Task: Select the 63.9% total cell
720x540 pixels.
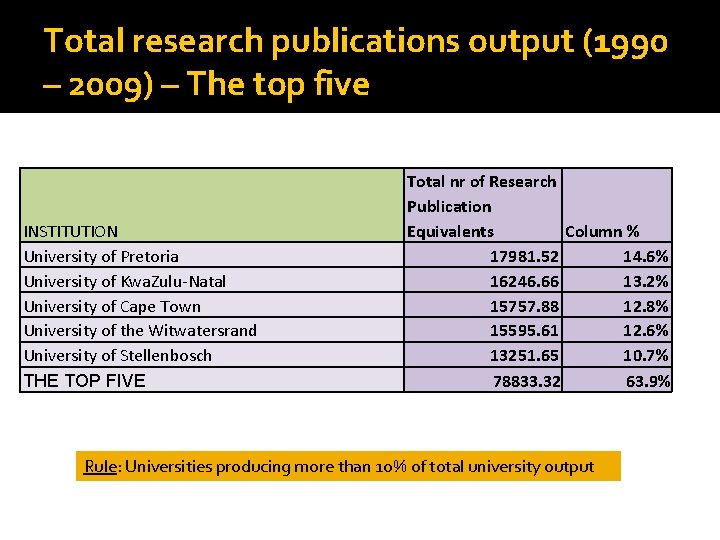Action: [x=617, y=379]
